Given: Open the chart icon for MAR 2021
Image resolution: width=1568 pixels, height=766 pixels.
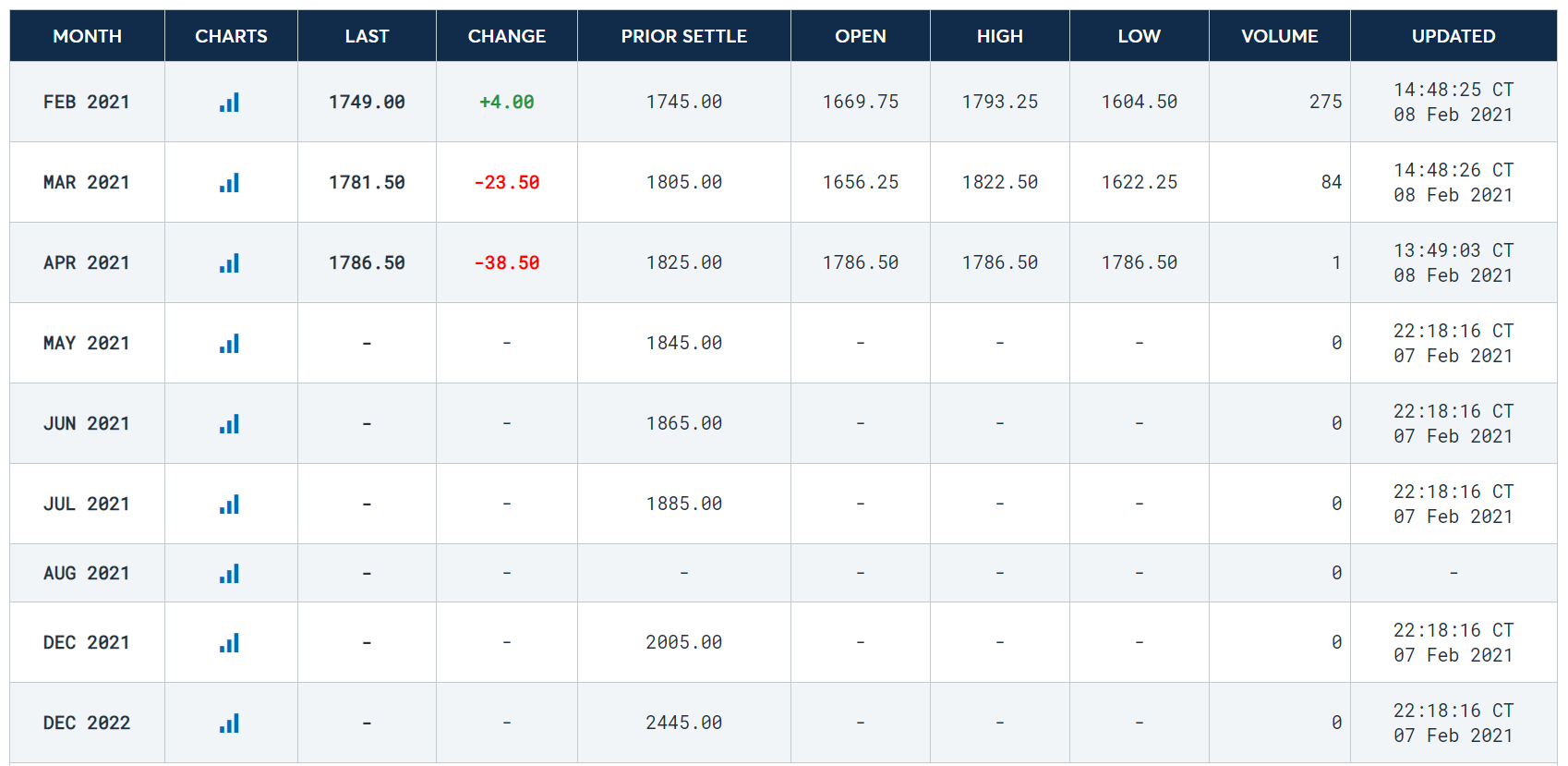Looking at the screenshot, I should 230,183.
